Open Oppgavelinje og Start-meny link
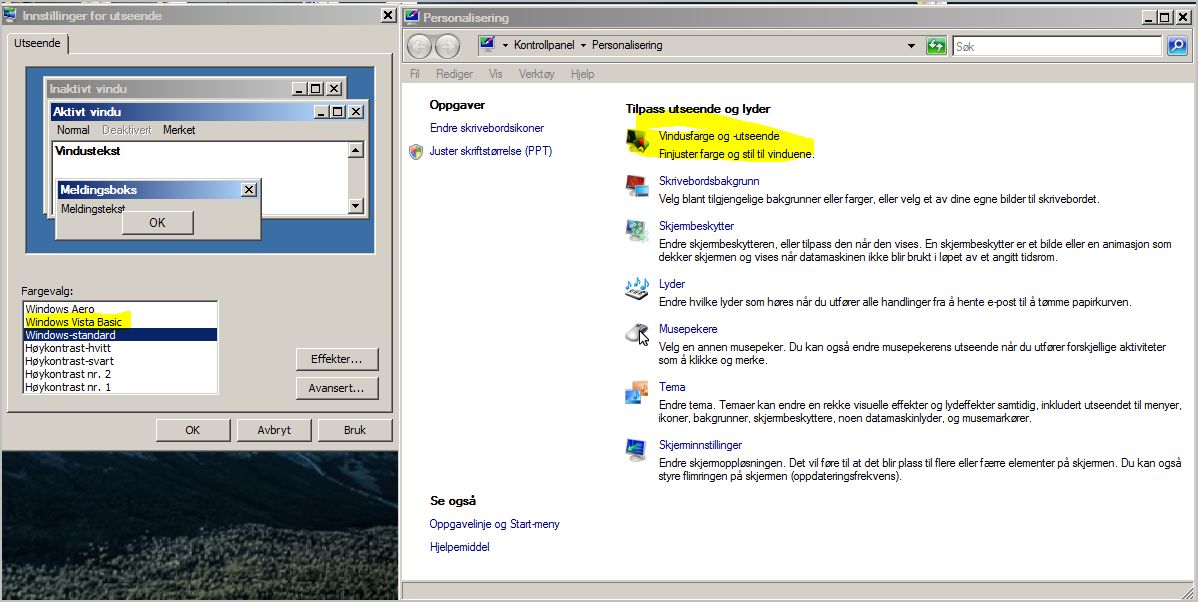The image size is (1198, 602). coord(494,524)
